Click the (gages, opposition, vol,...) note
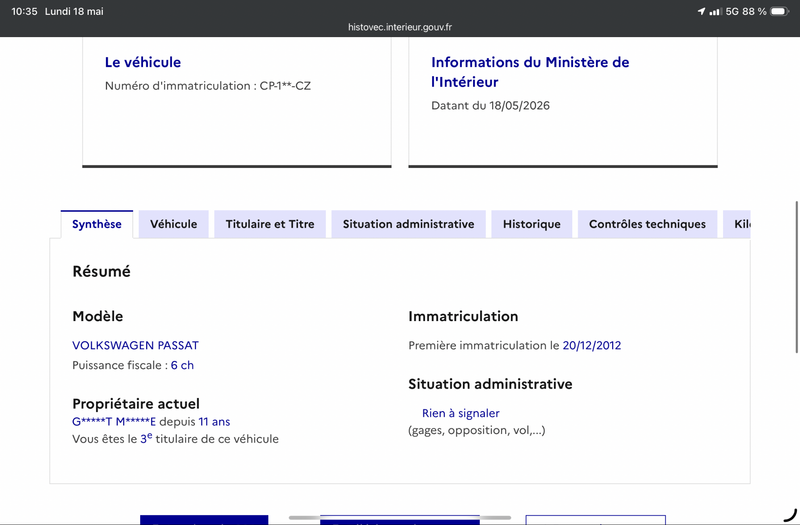 click(x=477, y=431)
